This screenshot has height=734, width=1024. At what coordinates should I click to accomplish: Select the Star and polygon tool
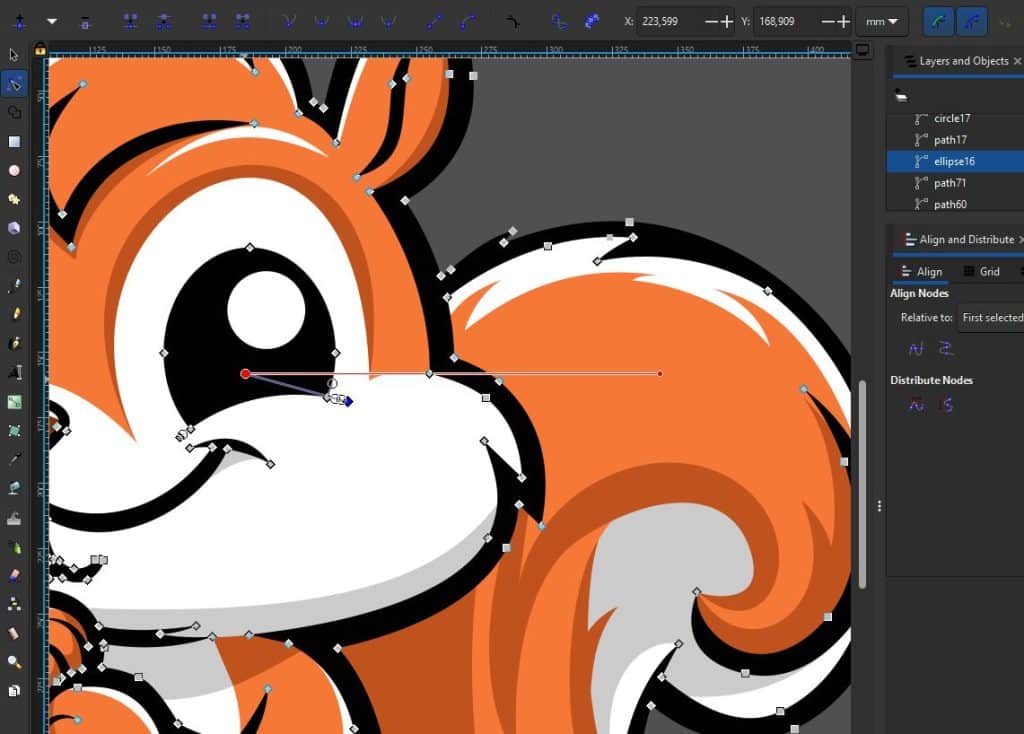coord(14,199)
